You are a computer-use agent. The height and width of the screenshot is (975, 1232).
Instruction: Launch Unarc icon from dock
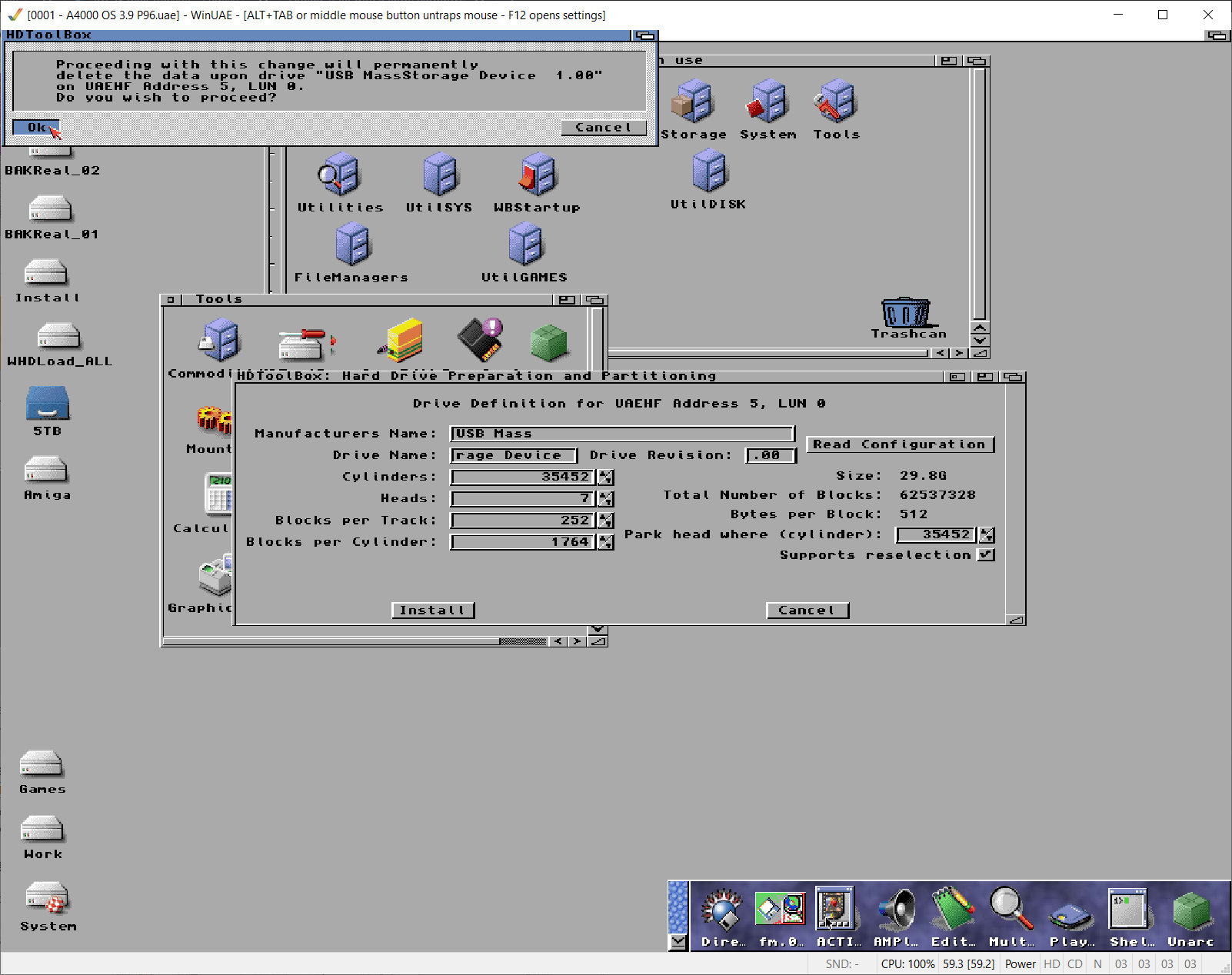(x=1191, y=912)
